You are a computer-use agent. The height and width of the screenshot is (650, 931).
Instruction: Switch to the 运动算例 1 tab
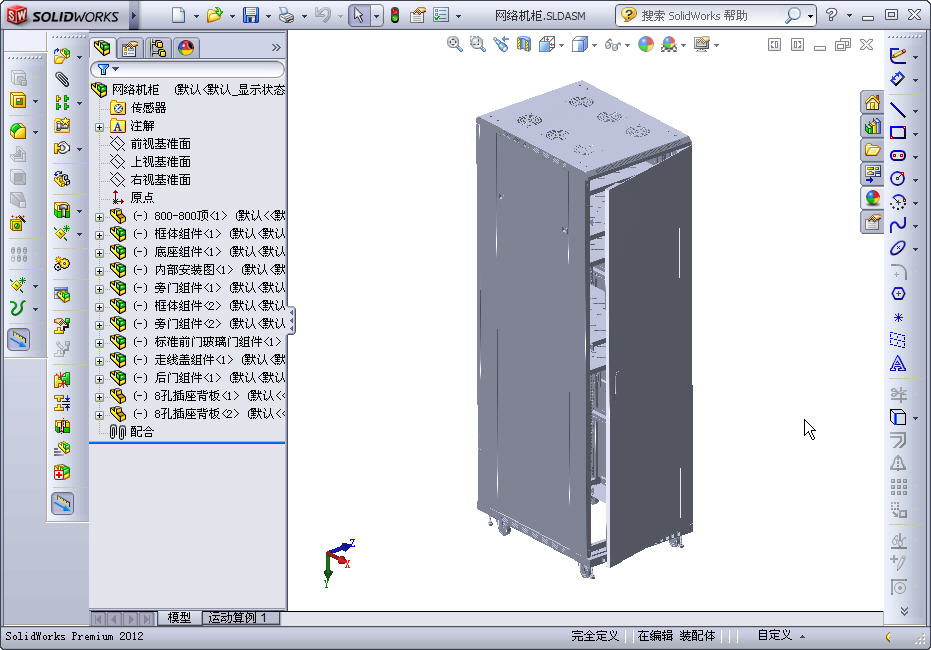click(x=240, y=618)
